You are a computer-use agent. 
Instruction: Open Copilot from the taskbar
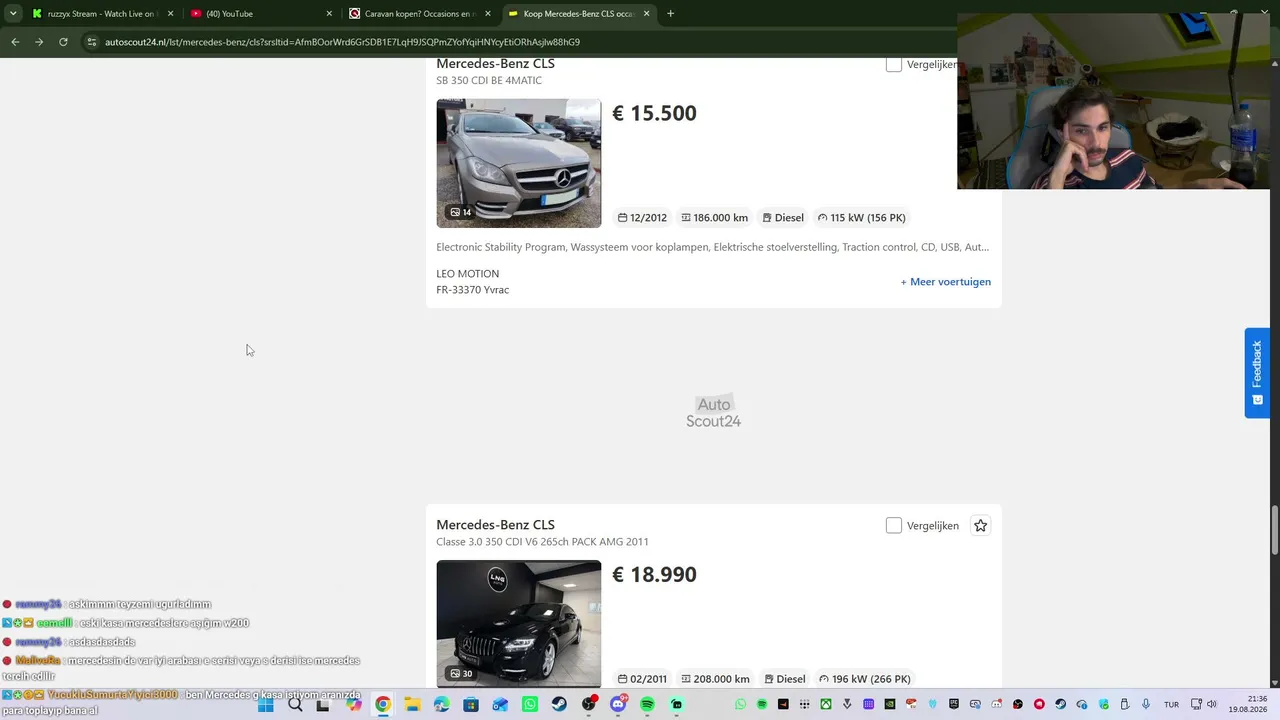click(x=353, y=705)
